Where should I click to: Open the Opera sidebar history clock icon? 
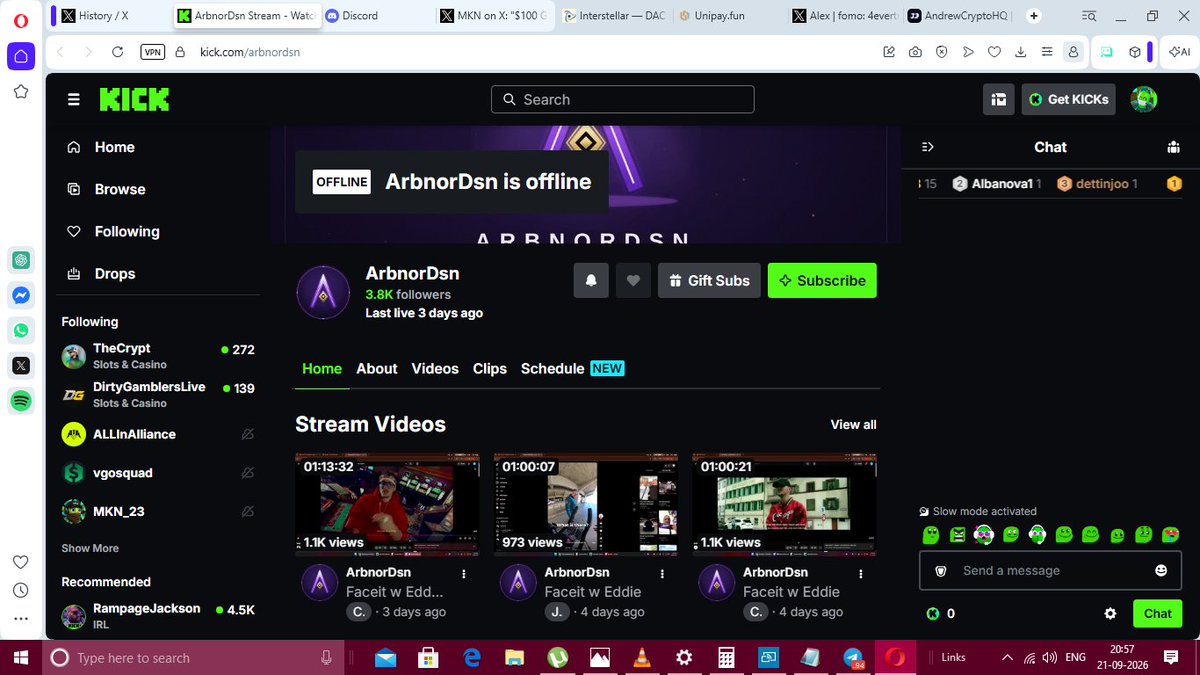pos(20,590)
